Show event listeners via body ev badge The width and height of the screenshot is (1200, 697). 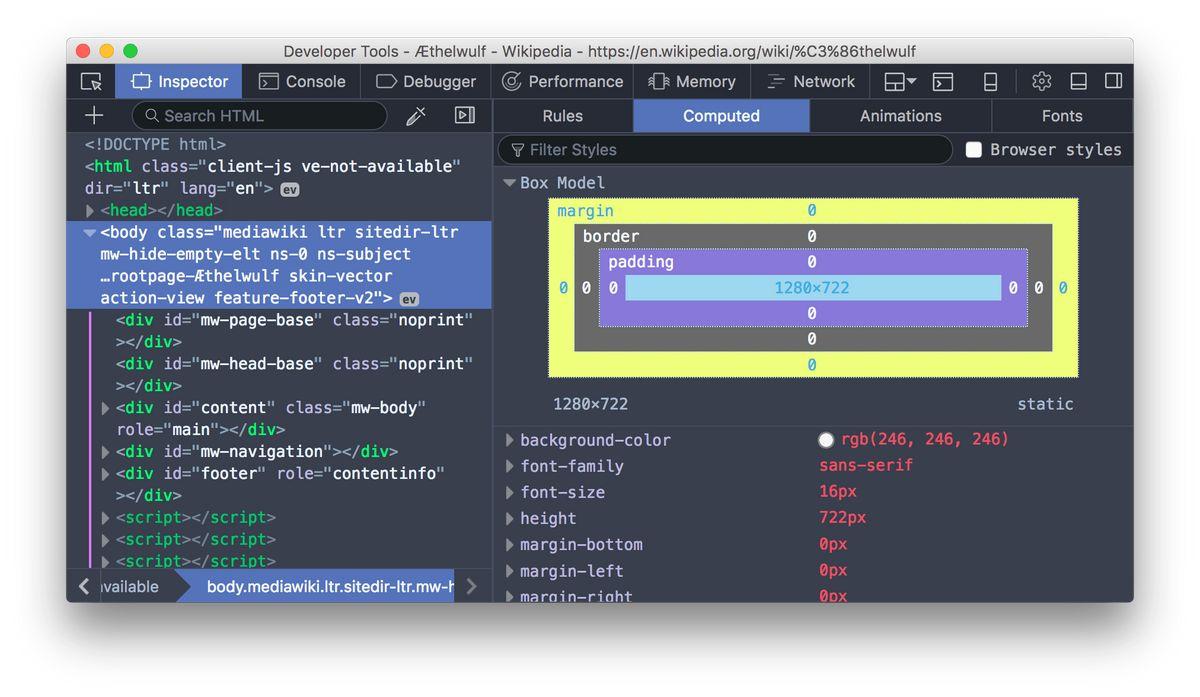409,299
